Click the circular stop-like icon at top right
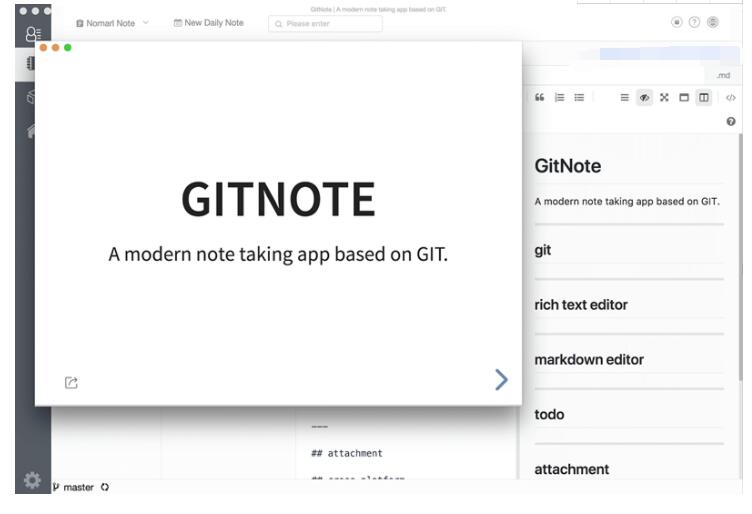752x514 pixels. tap(676, 22)
